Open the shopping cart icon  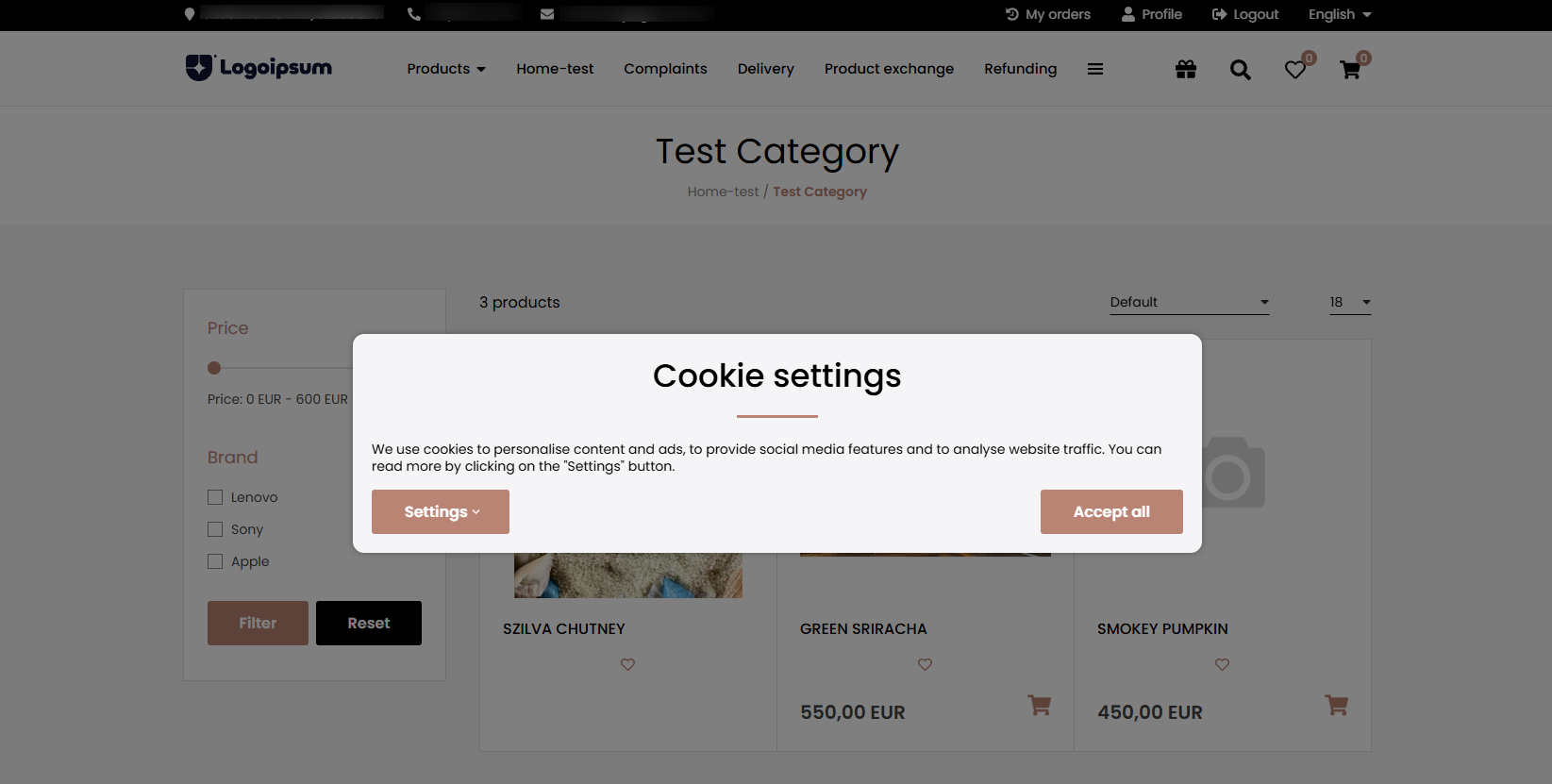point(1350,69)
